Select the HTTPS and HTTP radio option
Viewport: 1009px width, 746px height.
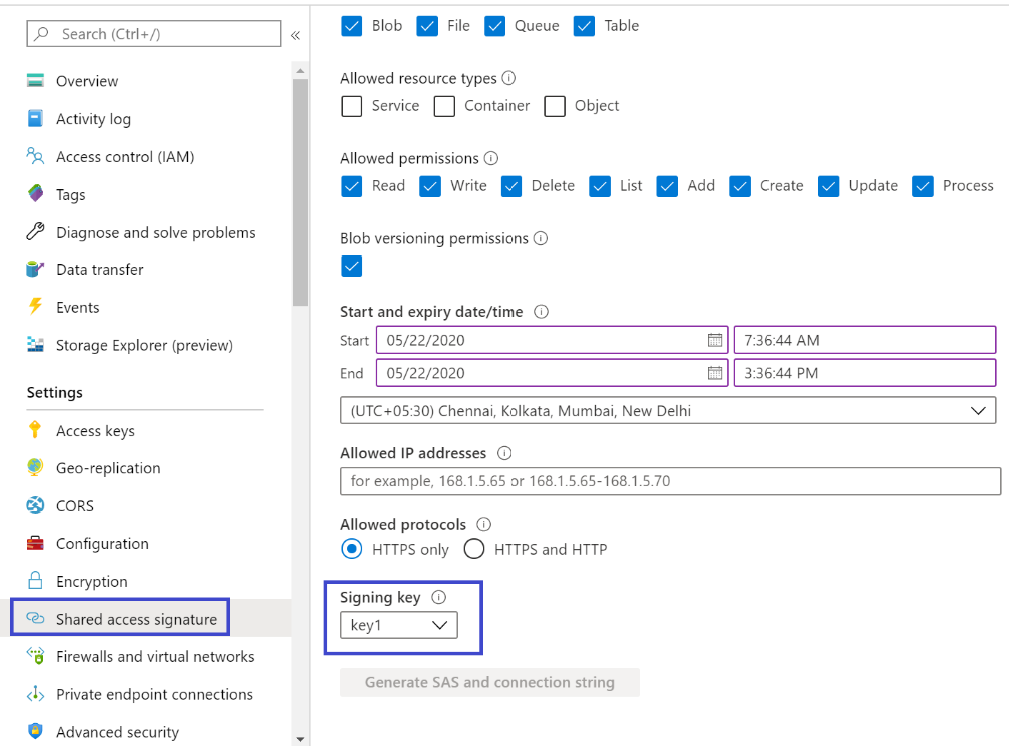pos(474,549)
